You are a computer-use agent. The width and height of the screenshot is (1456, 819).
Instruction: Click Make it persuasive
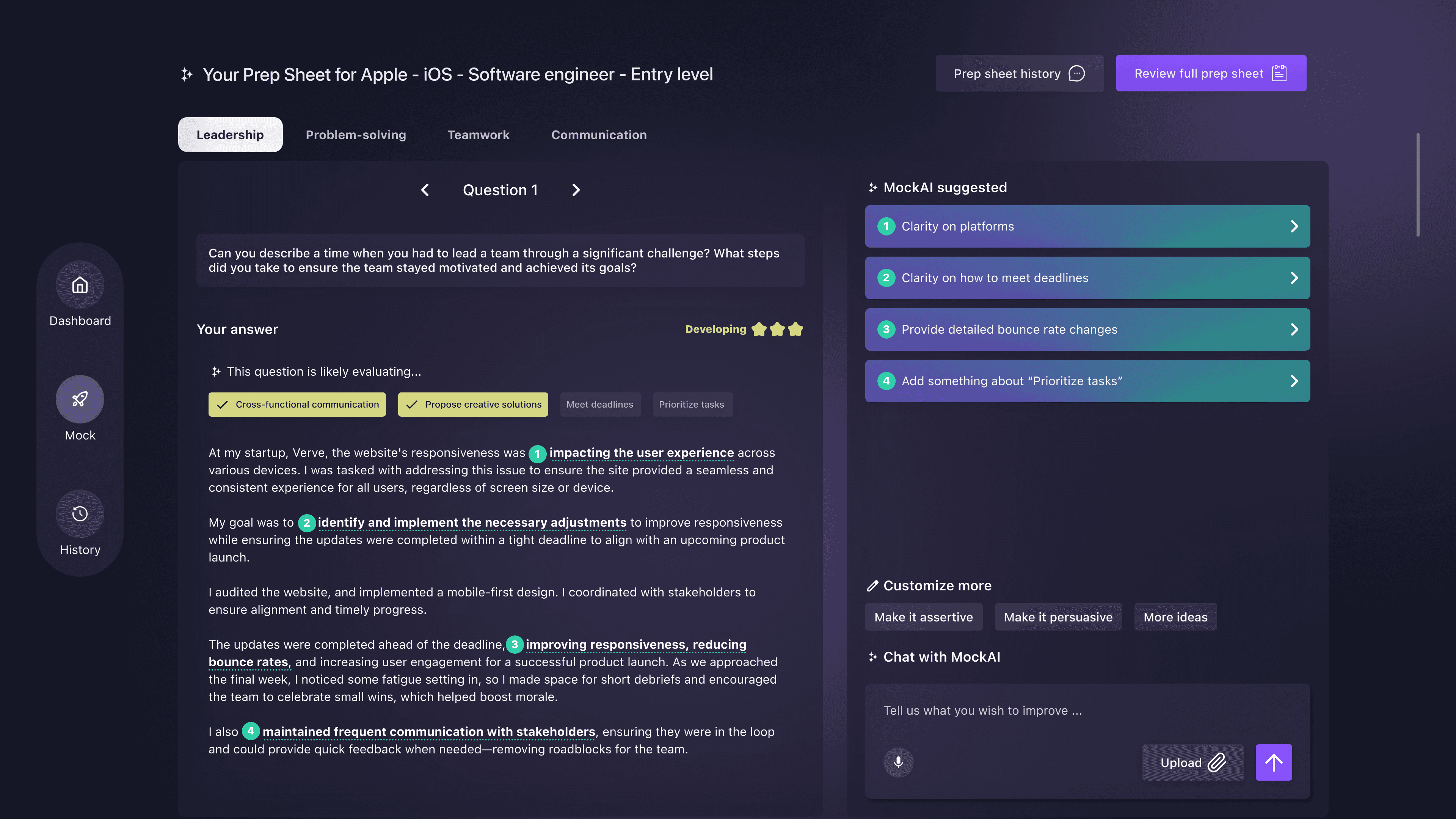pyautogui.click(x=1058, y=617)
